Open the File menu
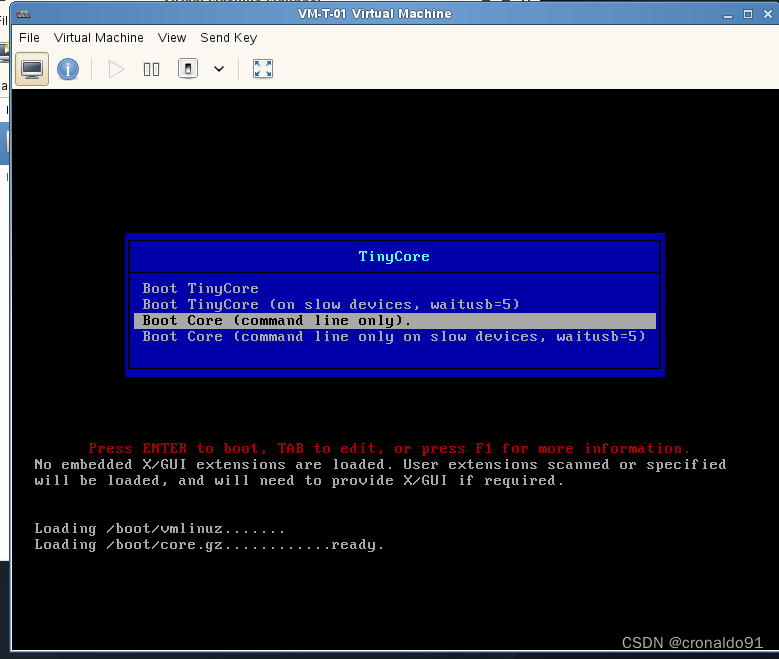The width and height of the screenshot is (779, 659). point(29,38)
